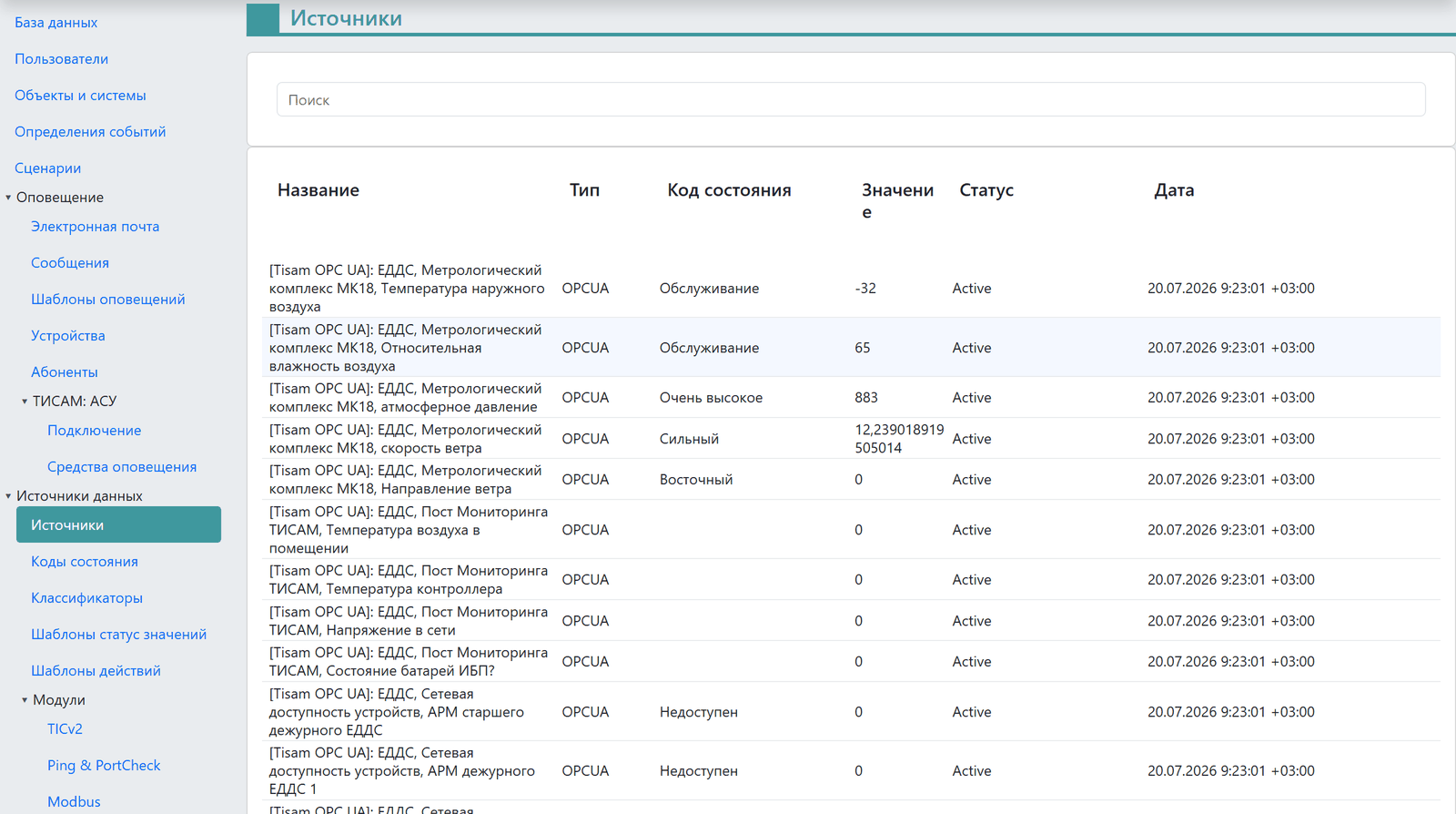Screen dimensions: 1456x814
Task: Go to Объекты и системы
Action: [x=80, y=95]
